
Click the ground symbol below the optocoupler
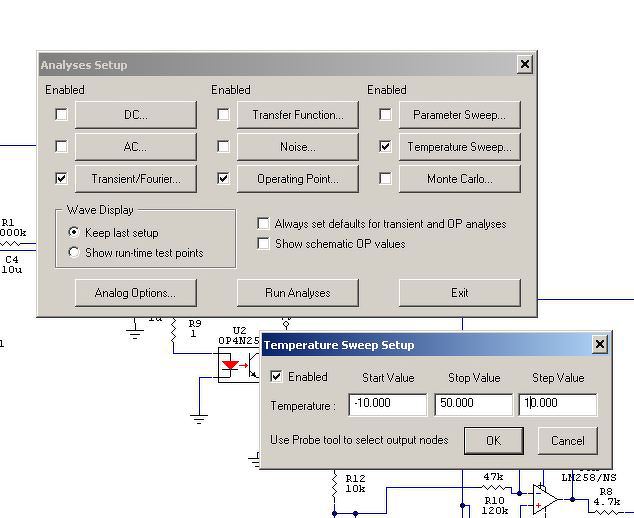click(199, 418)
